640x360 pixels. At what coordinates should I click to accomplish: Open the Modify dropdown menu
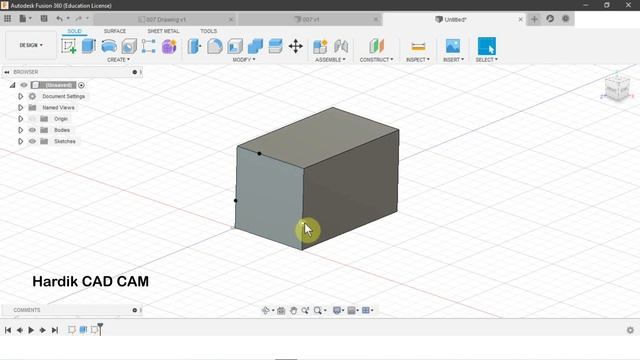(244, 60)
